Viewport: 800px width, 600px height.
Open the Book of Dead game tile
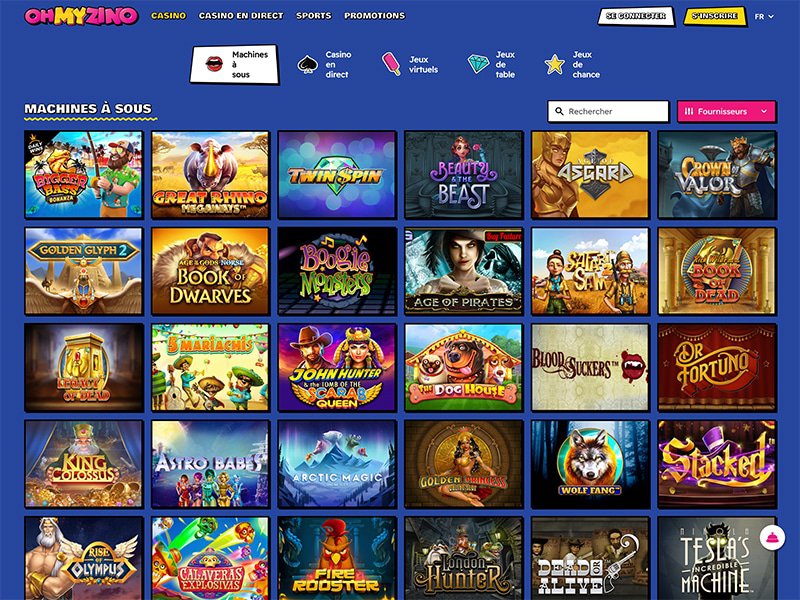(717, 271)
